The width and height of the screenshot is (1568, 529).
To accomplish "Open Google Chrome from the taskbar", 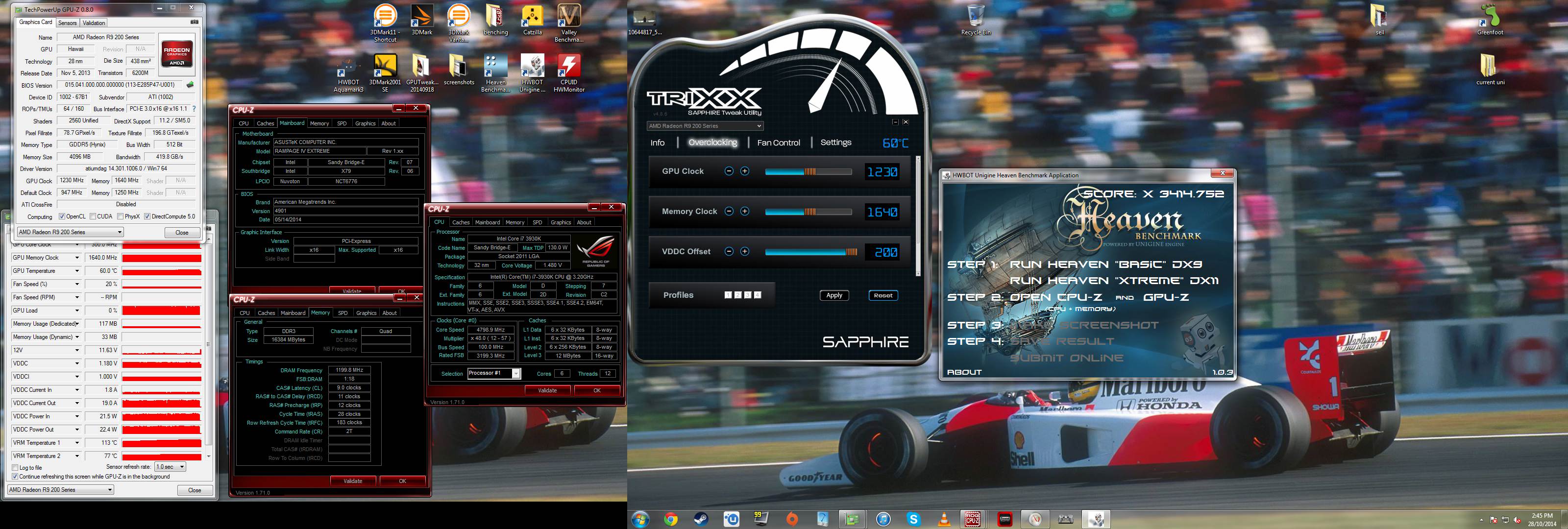I will (x=671, y=519).
